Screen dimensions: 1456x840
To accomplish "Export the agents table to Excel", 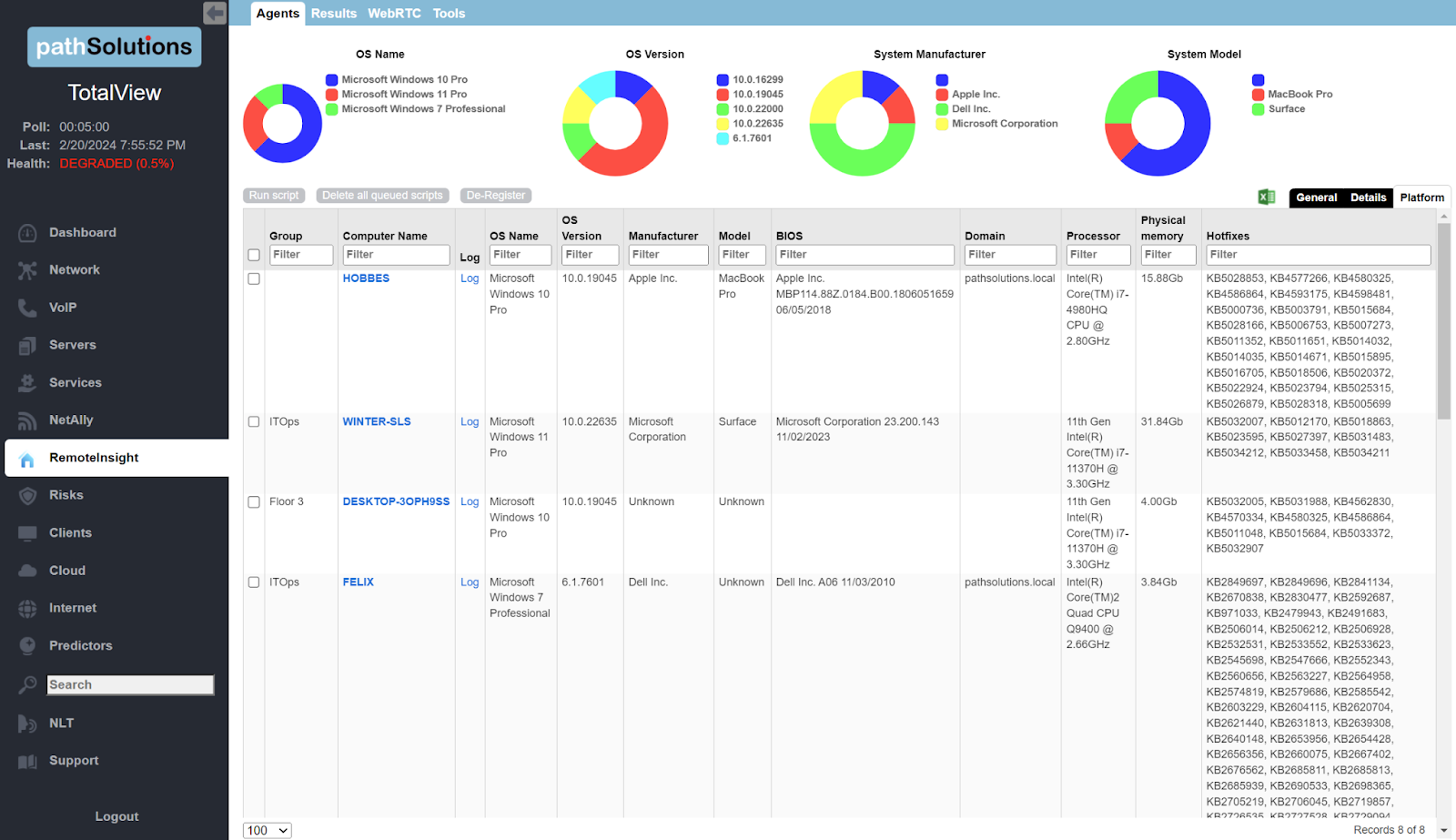I will tap(1267, 197).
